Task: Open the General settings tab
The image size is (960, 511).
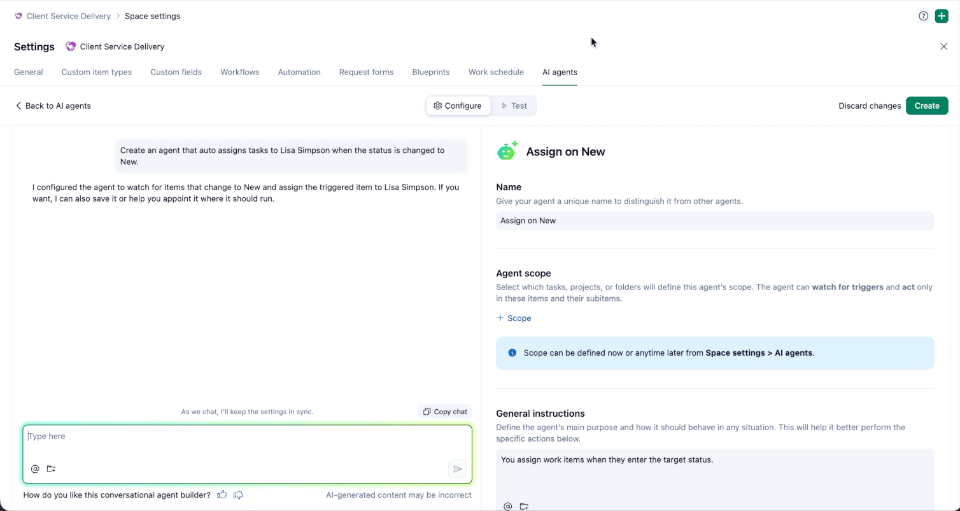Action: [x=29, y=72]
